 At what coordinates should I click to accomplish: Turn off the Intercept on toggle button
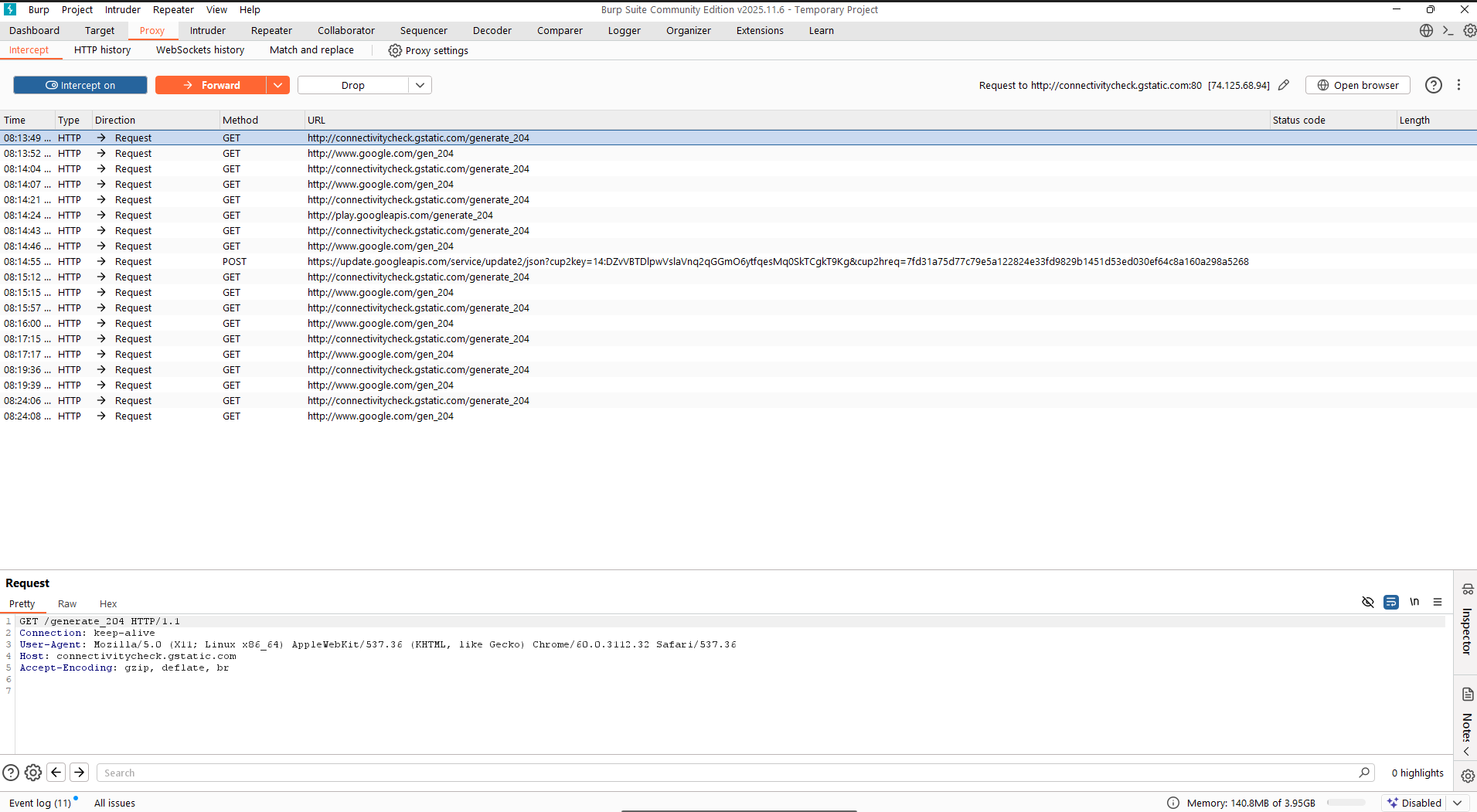tap(80, 85)
